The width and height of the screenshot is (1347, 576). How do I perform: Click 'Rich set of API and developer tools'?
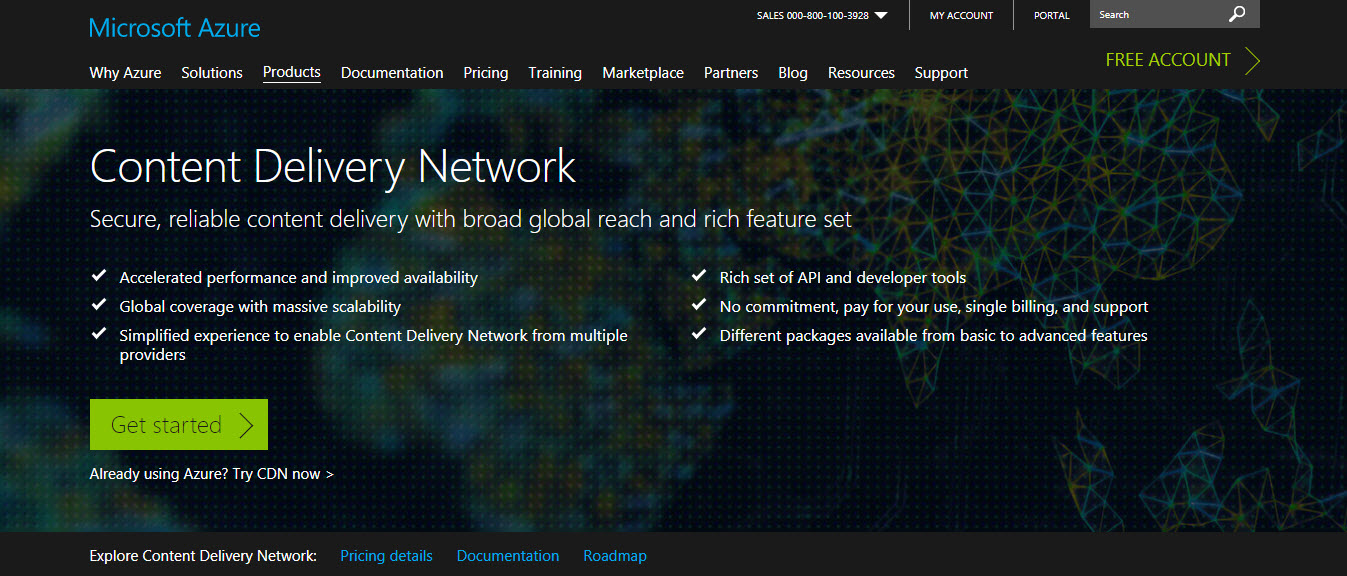pos(843,278)
